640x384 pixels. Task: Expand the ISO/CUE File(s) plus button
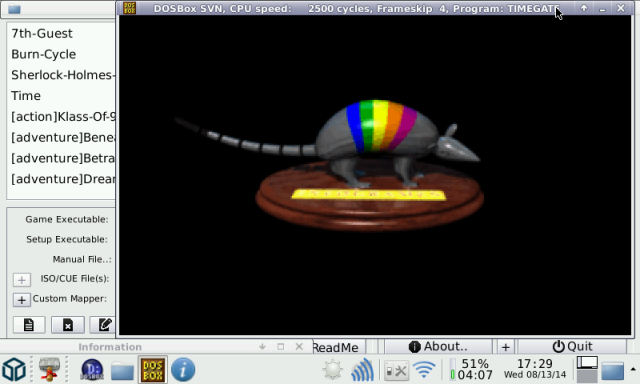[22, 280]
